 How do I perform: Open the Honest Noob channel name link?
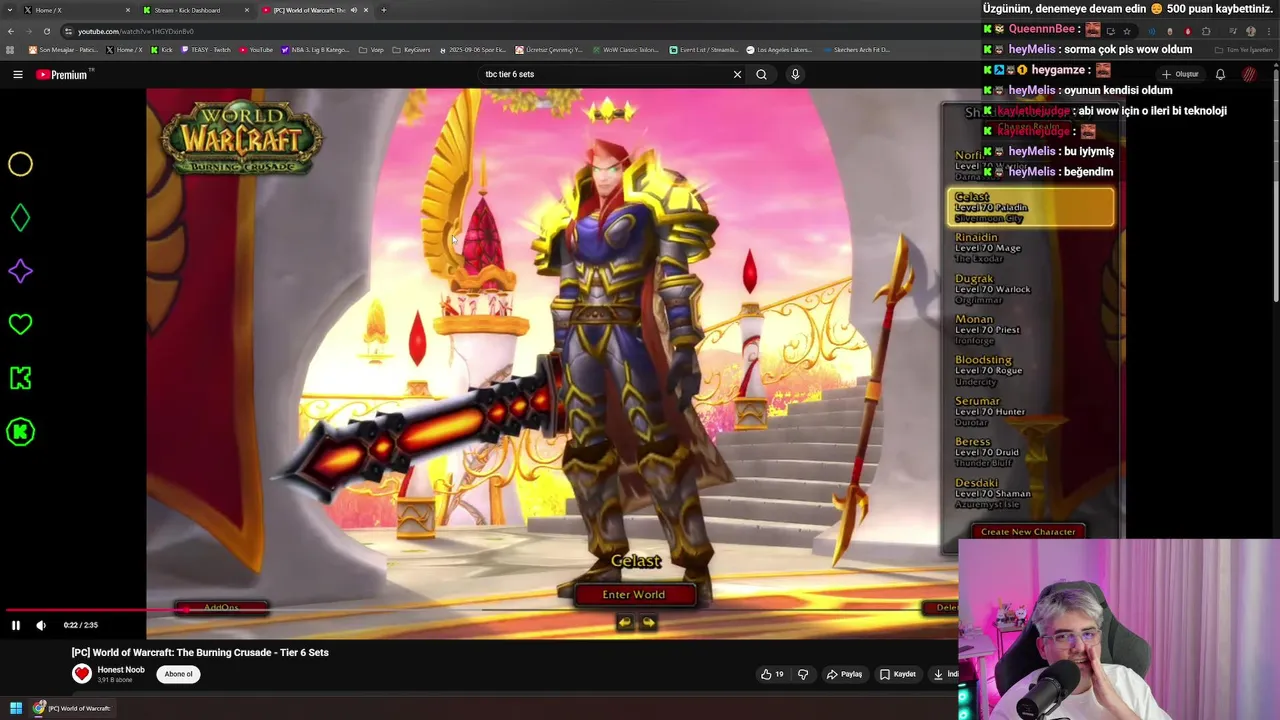(x=121, y=670)
